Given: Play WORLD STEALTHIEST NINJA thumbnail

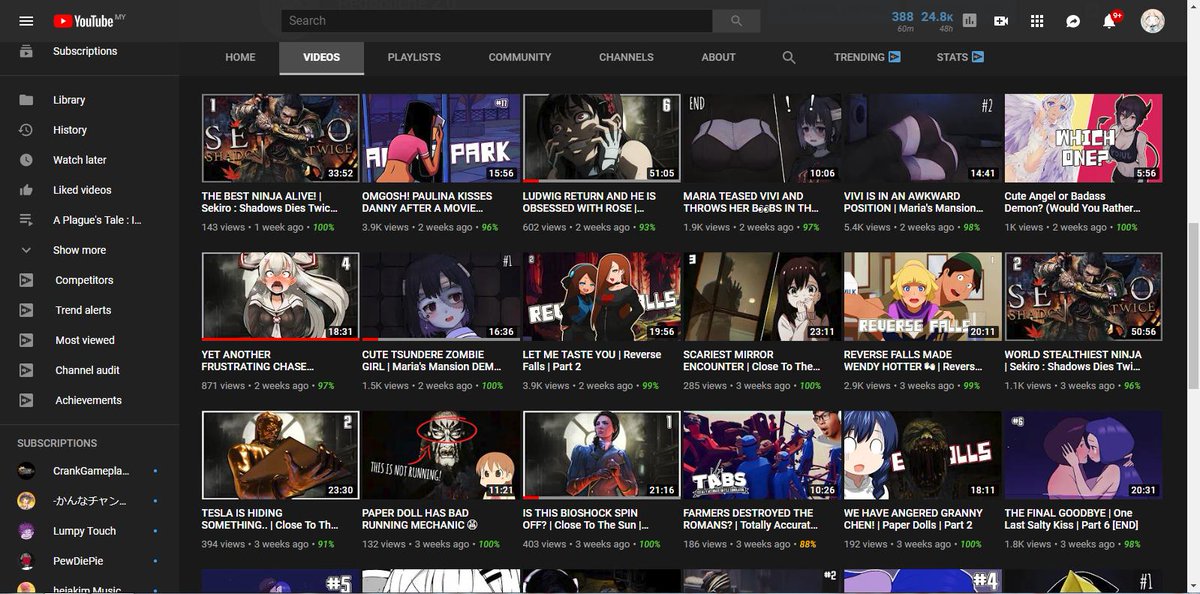Looking at the screenshot, I should pos(1083,296).
